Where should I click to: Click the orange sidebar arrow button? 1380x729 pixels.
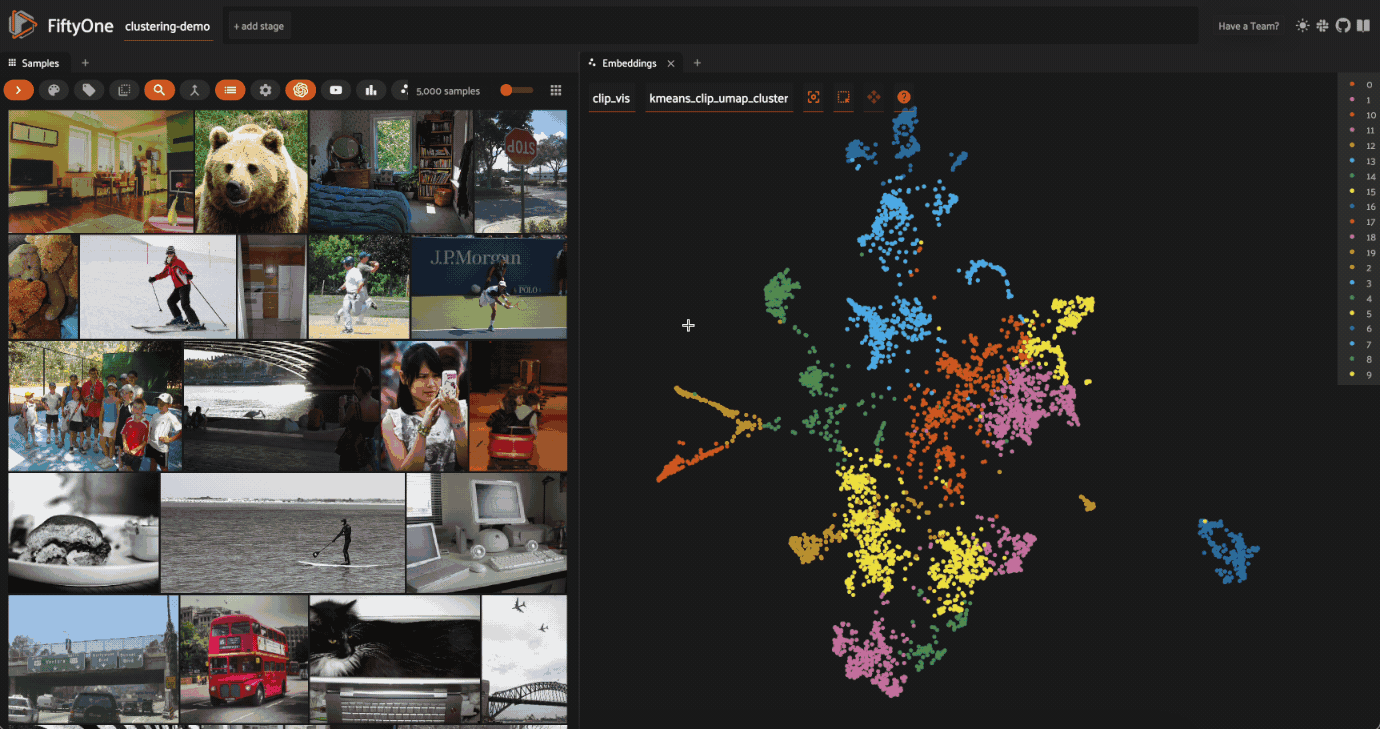19,90
